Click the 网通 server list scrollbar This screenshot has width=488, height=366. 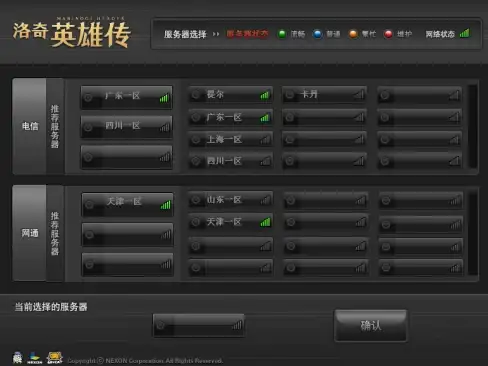pos(473,234)
